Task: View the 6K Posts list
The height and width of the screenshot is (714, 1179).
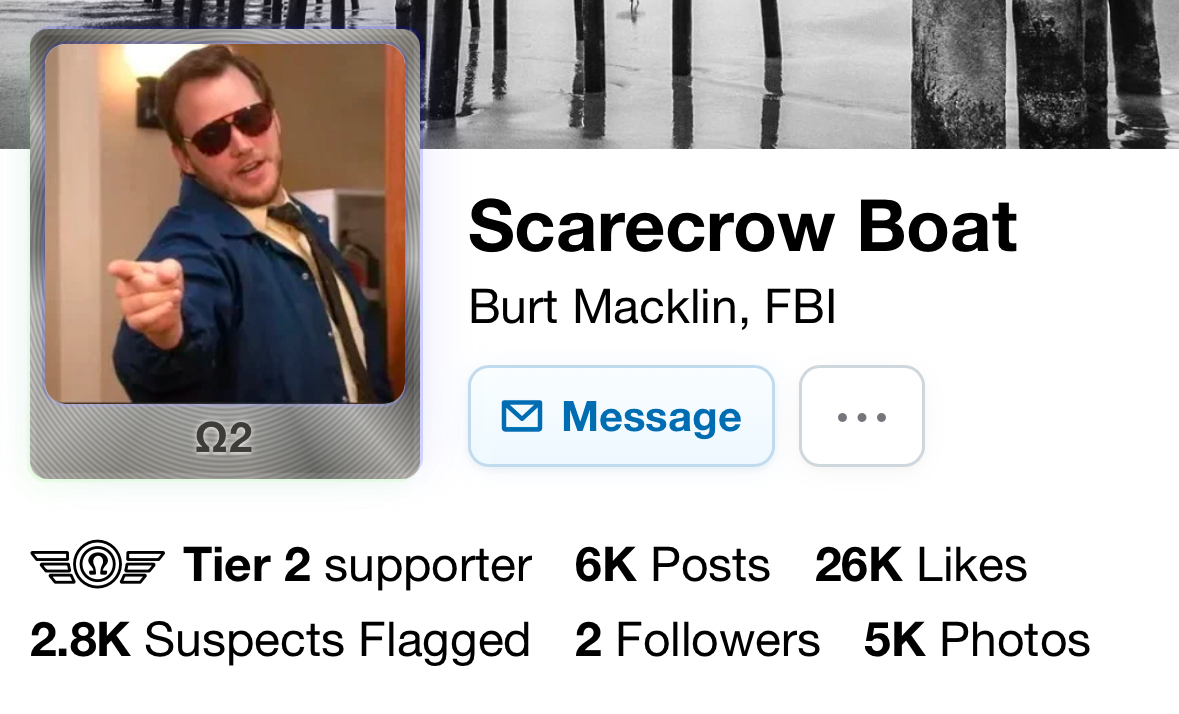Action: pos(672,564)
